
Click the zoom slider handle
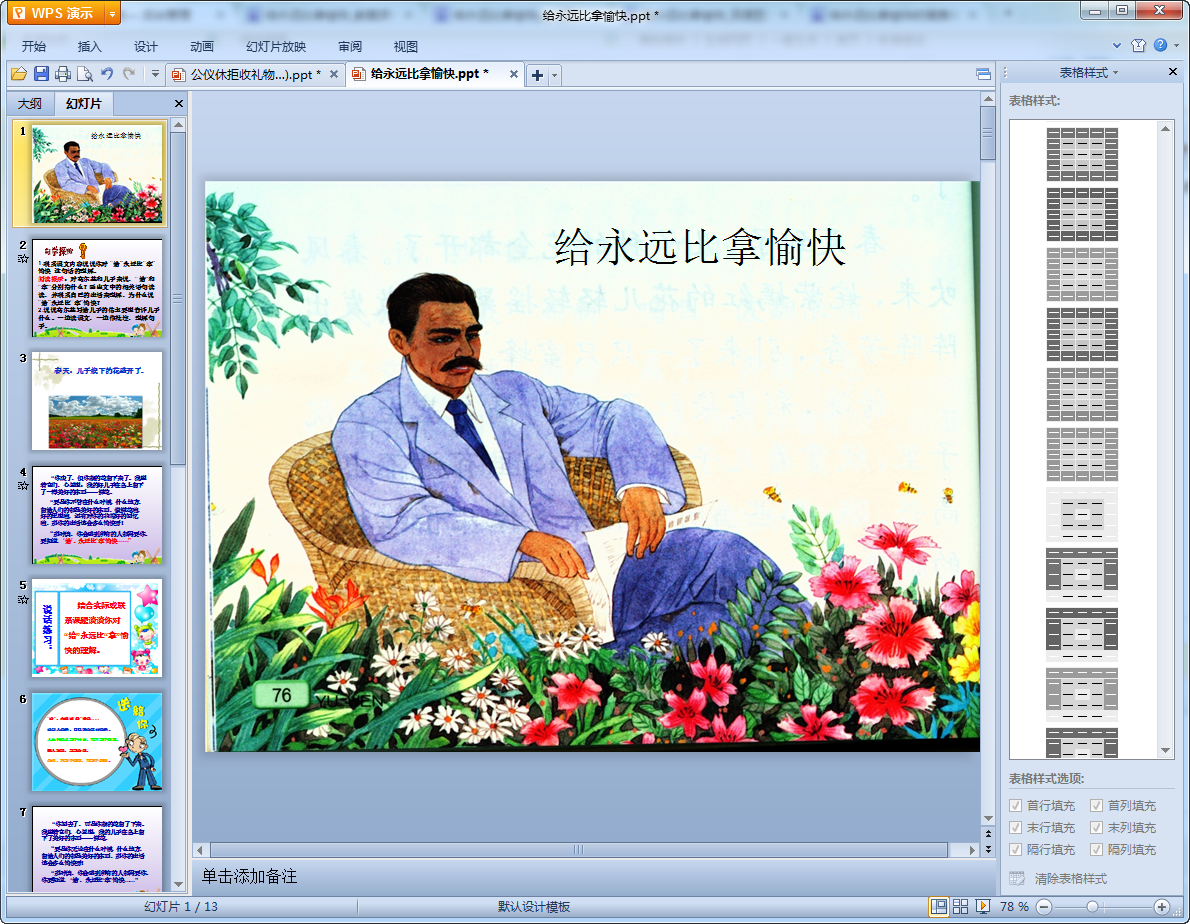[1092, 907]
